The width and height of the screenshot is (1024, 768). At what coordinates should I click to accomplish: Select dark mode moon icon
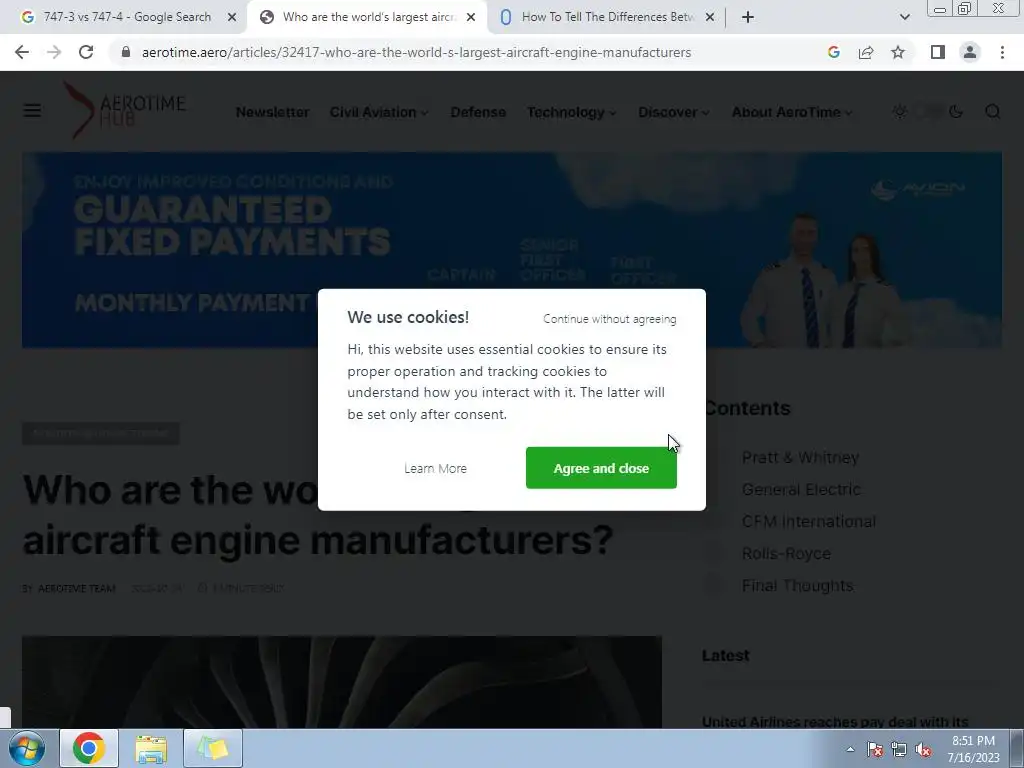click(955, 111)
